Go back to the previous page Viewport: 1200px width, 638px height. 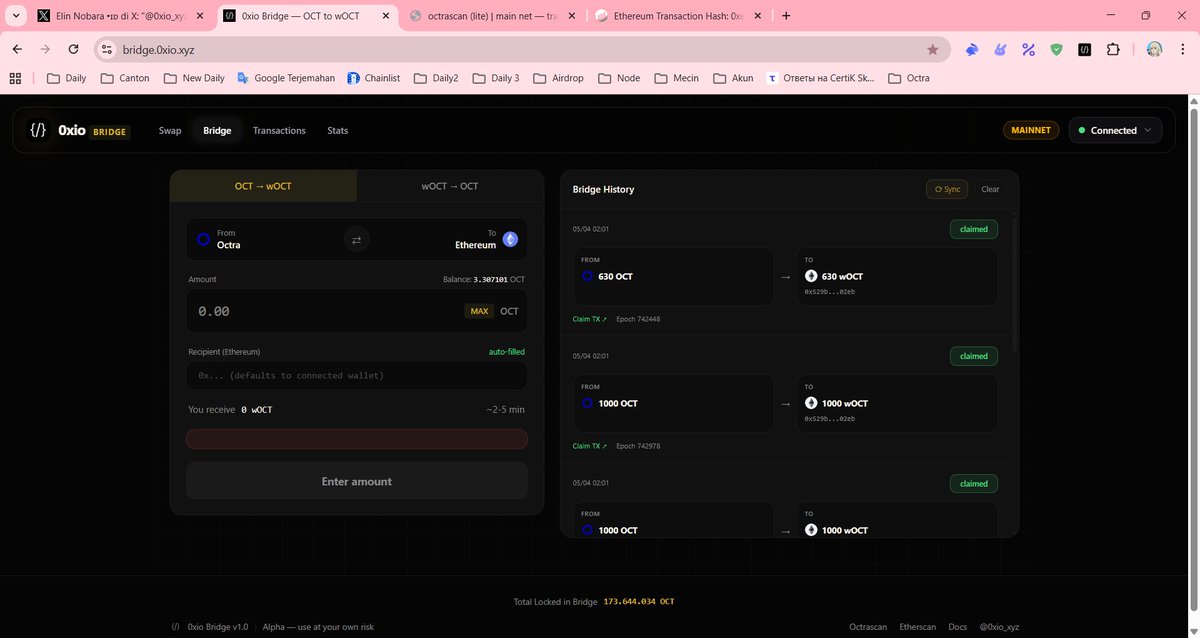tap(17, 49)
